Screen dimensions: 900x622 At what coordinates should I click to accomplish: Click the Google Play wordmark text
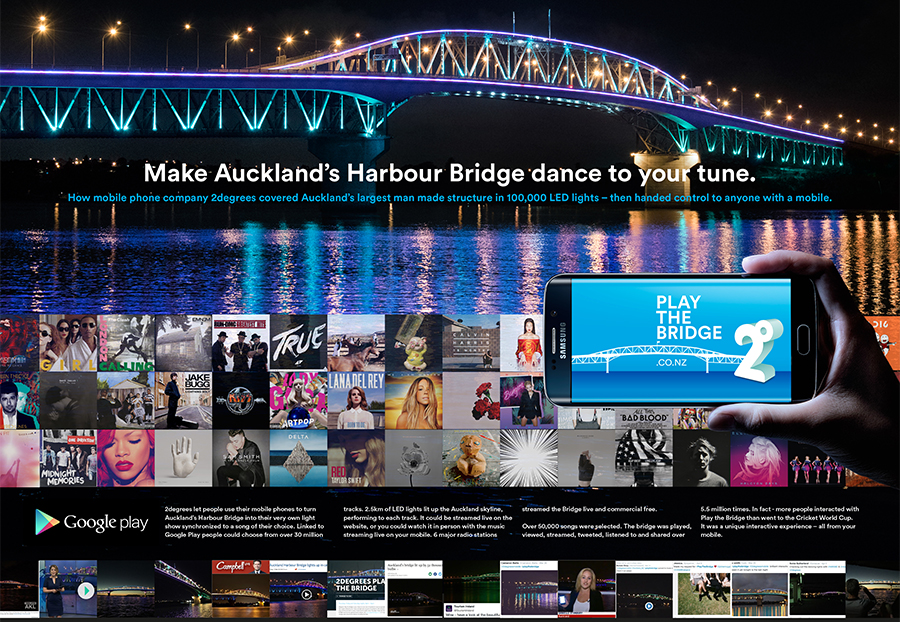tap(107, 522)
